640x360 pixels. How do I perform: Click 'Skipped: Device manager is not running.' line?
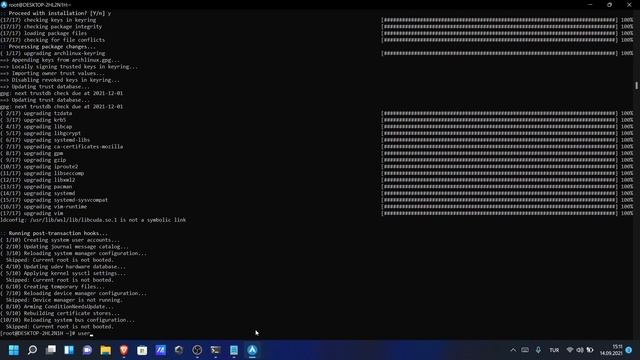pos(64,300)
